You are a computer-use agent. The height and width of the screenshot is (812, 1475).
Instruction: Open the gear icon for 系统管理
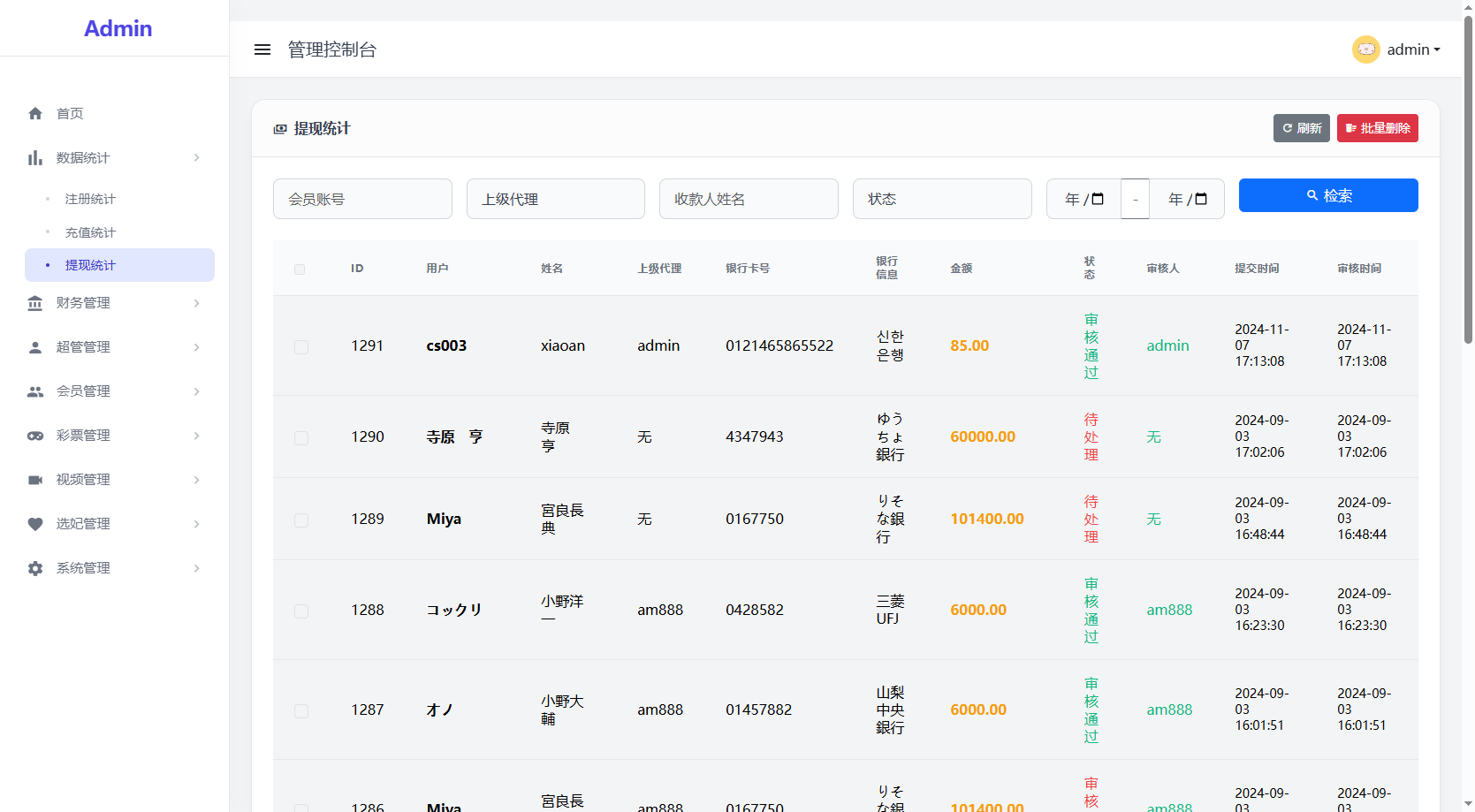(35, 567)
